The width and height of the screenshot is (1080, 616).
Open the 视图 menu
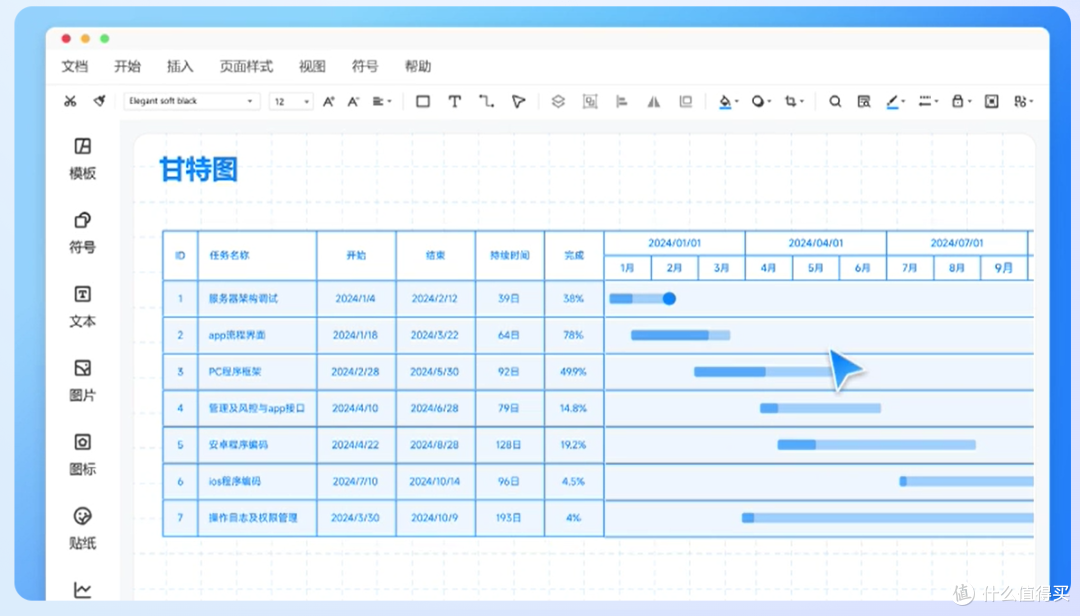click(x=312, y=66)
